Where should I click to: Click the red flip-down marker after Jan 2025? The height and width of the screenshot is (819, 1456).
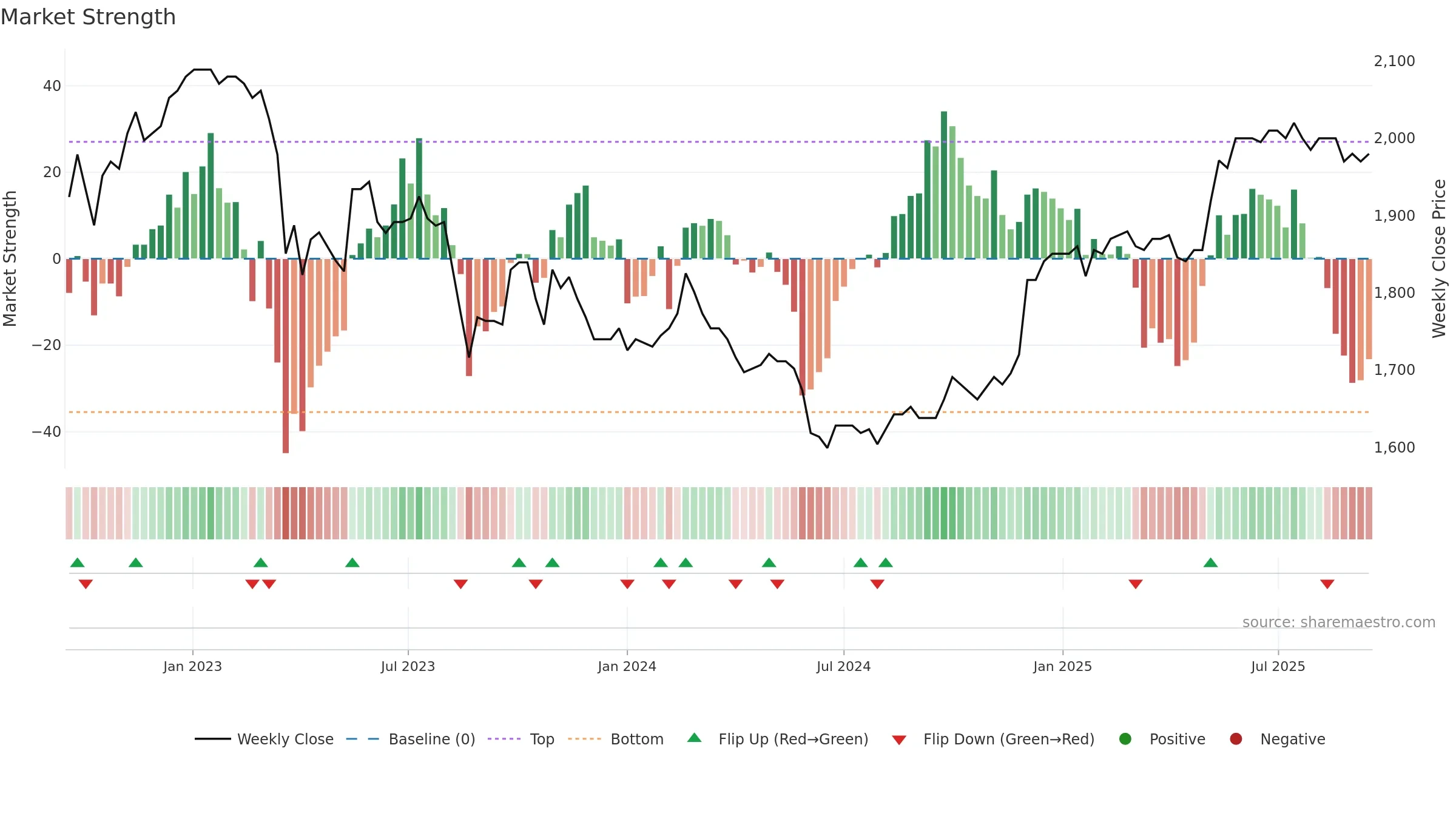(x=1136, y=584)
